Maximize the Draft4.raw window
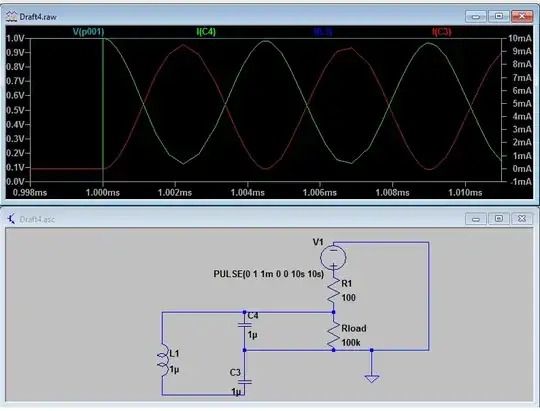 coord(499,16)
